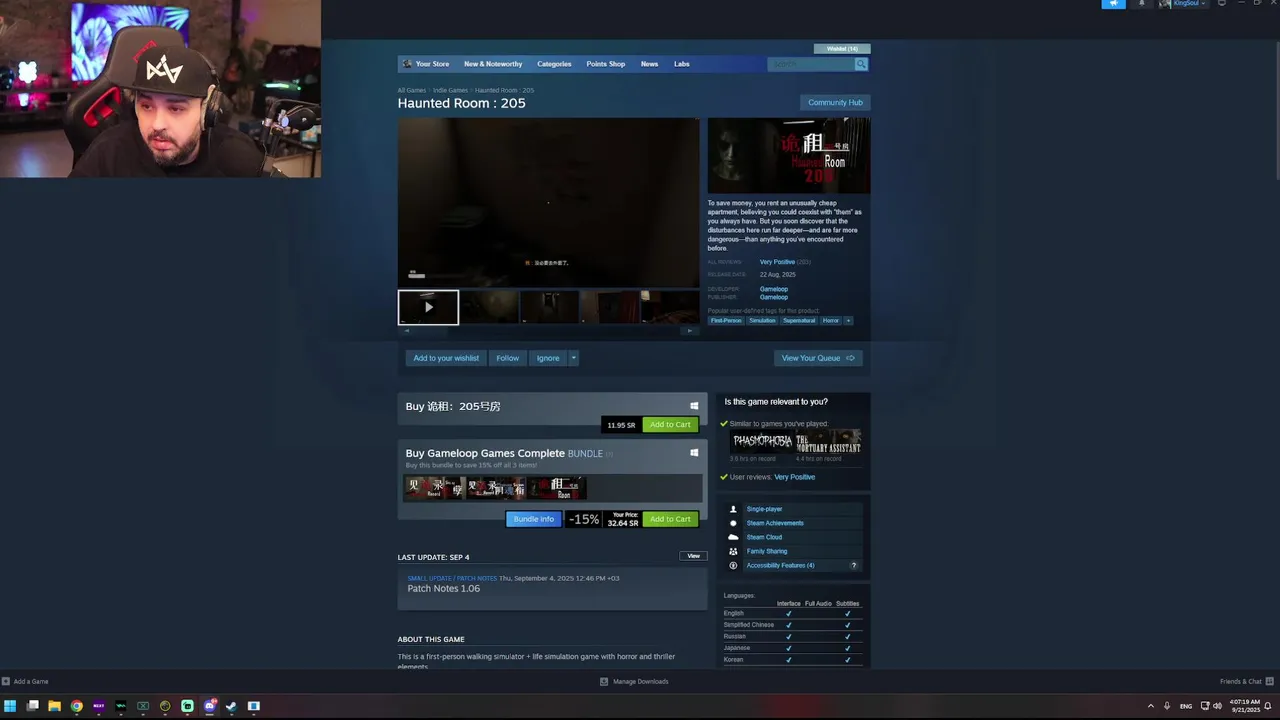Screen dimensions: 1280x720
Task: Select the Simulation tag
Action: pyautogui.click(x=762, y=321)
